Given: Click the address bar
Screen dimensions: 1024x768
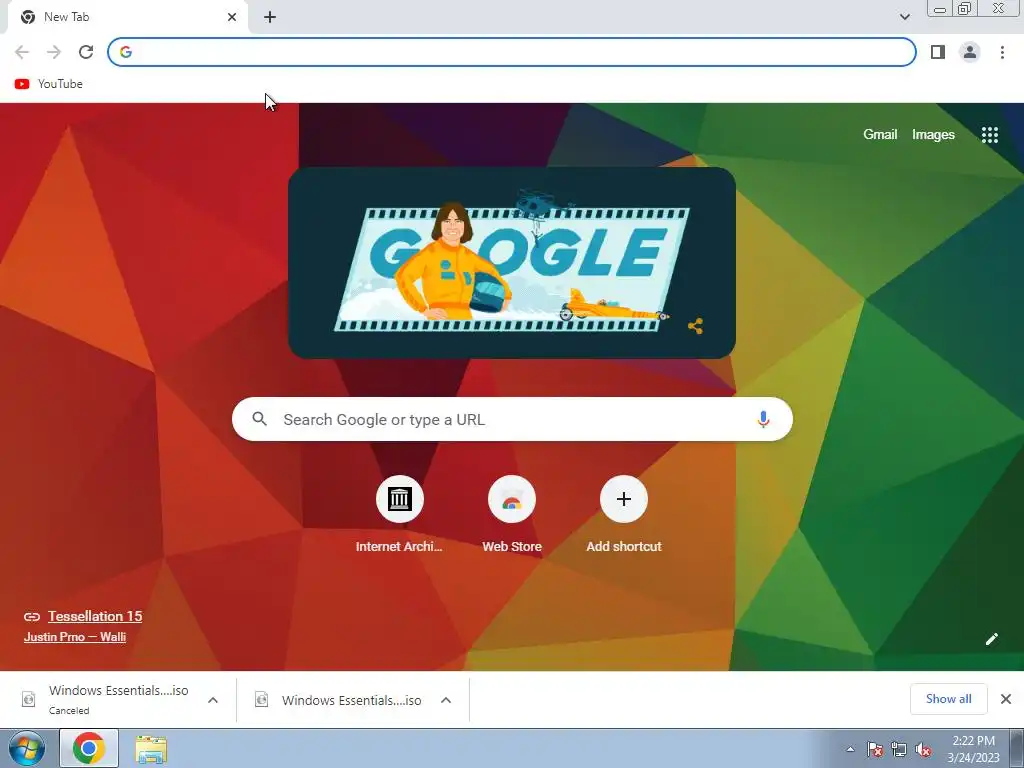Looking at the screenshot, I should click(x=512, y=52).
